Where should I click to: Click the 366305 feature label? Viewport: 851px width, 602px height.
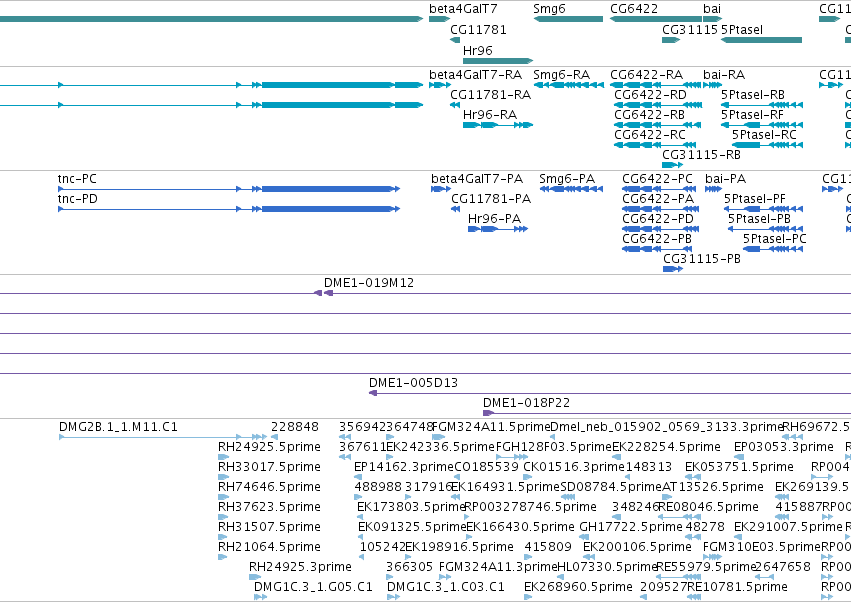coord(409,567)
